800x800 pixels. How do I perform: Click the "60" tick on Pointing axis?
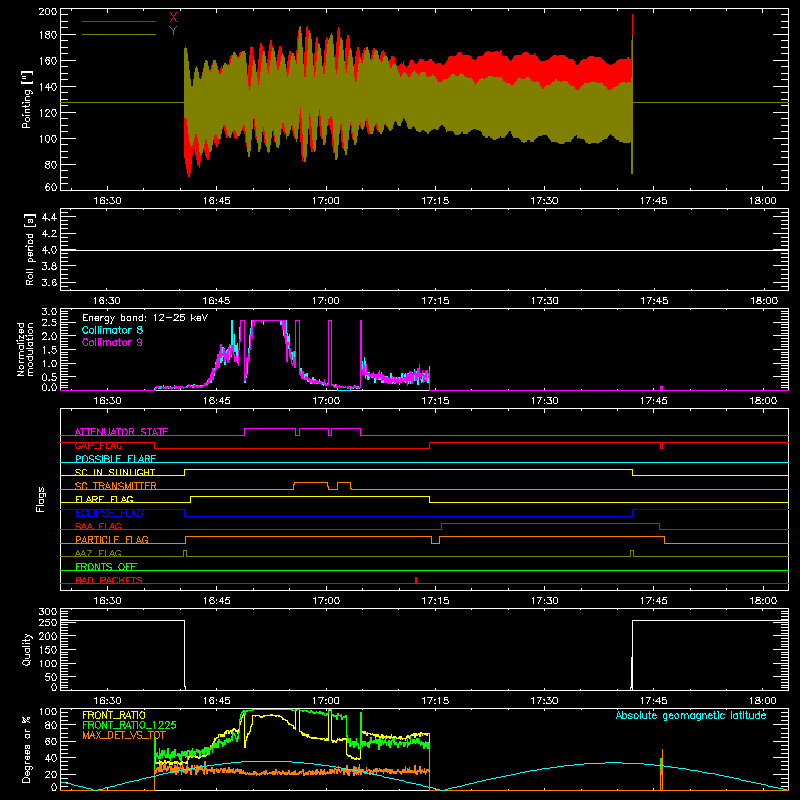51,187
